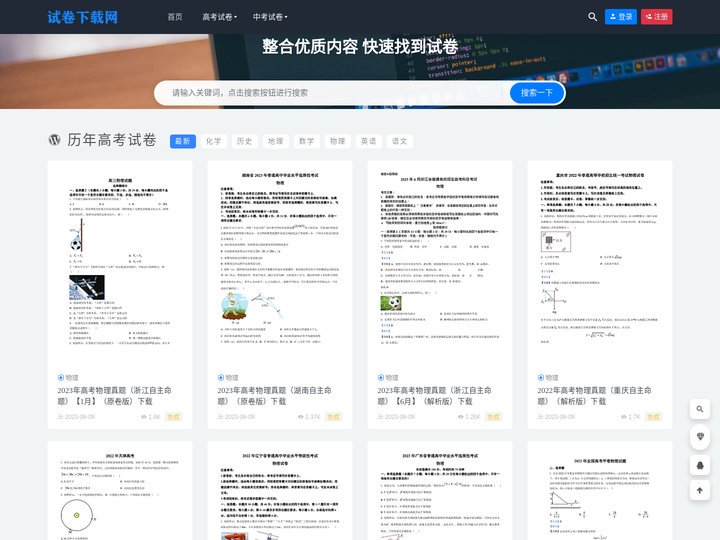Open the floating sidebar search icon

coord(700,409)
